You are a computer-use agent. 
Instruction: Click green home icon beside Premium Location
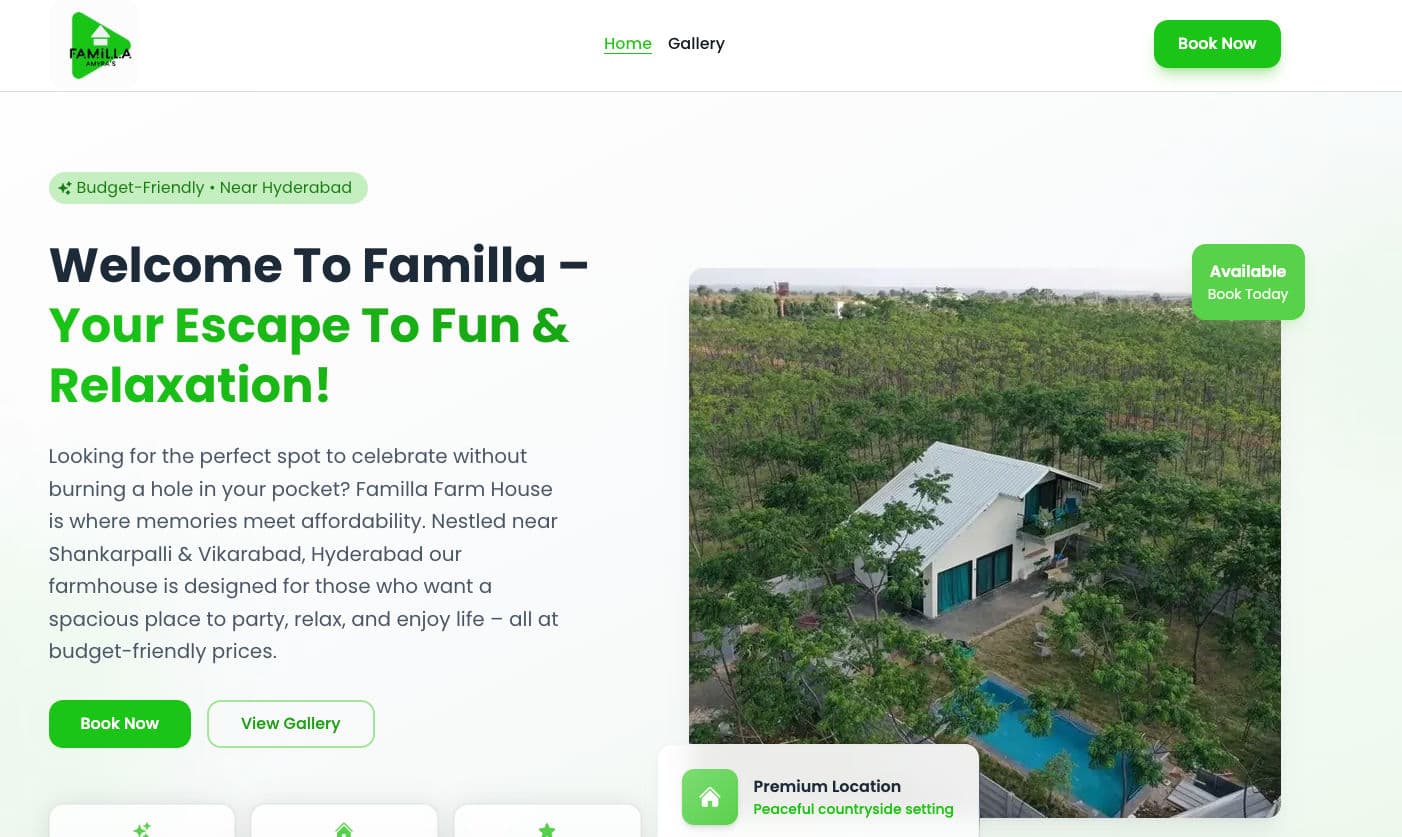point(710,797)
